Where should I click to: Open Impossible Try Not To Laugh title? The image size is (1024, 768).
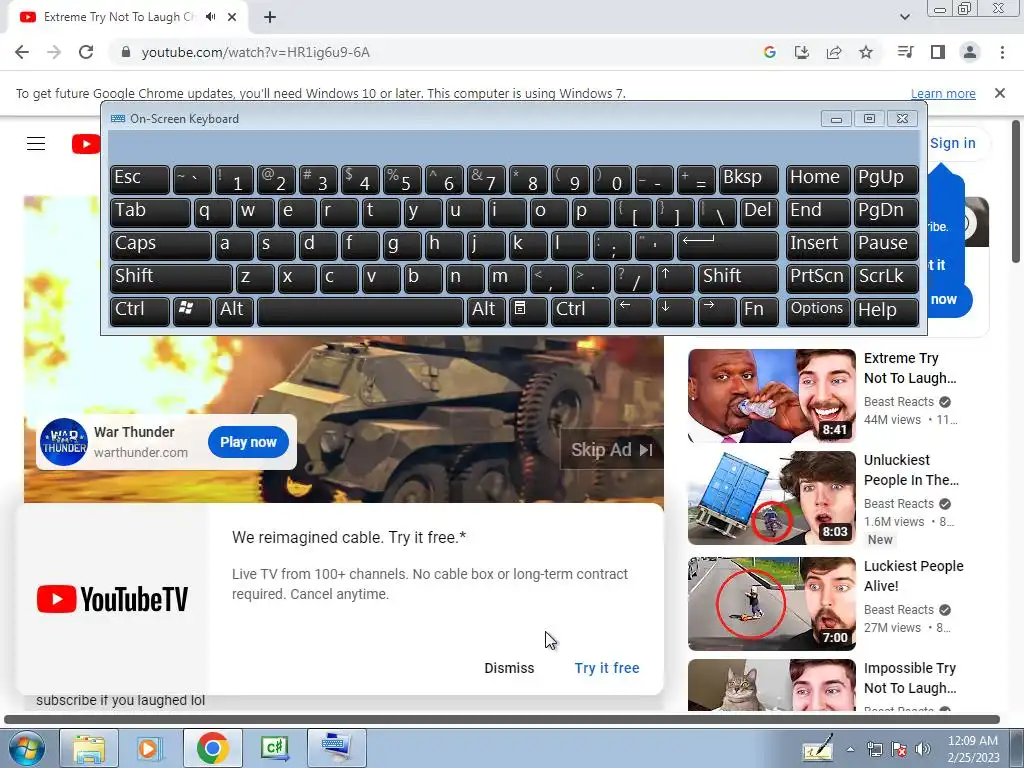[910, 678]
